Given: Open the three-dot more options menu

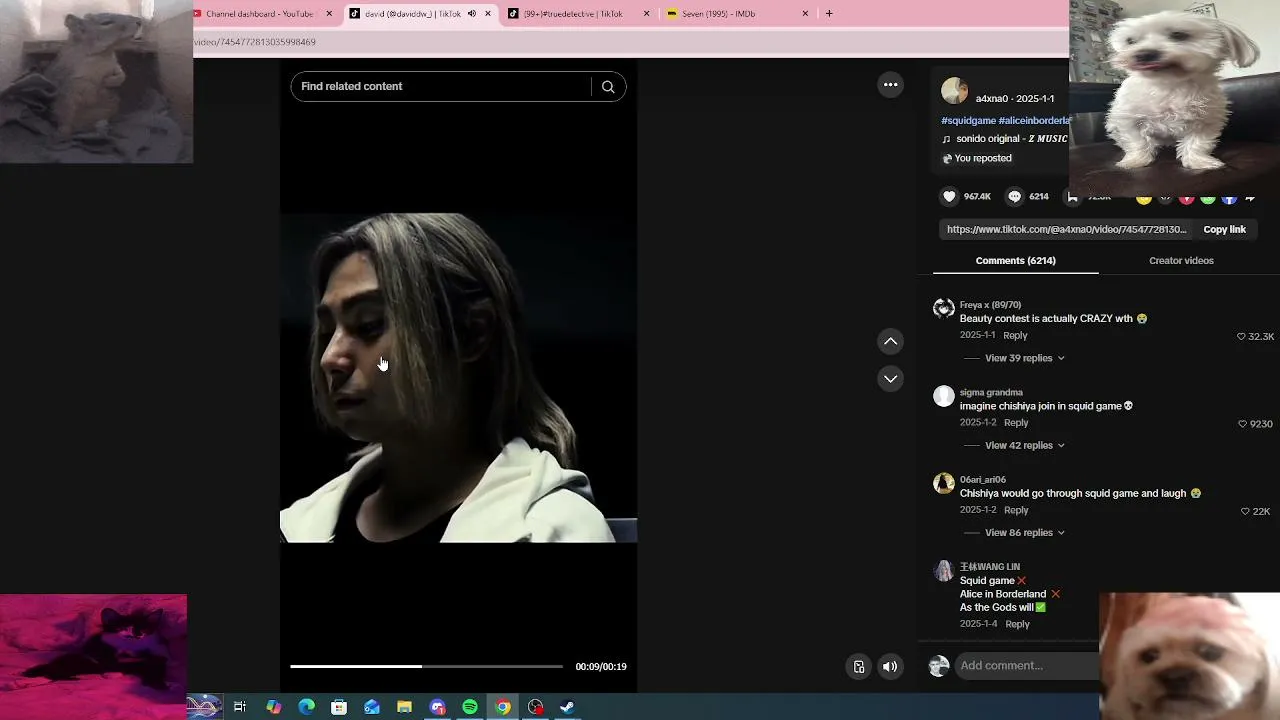Looking at the screenshot, I should (x=890, y=85).
